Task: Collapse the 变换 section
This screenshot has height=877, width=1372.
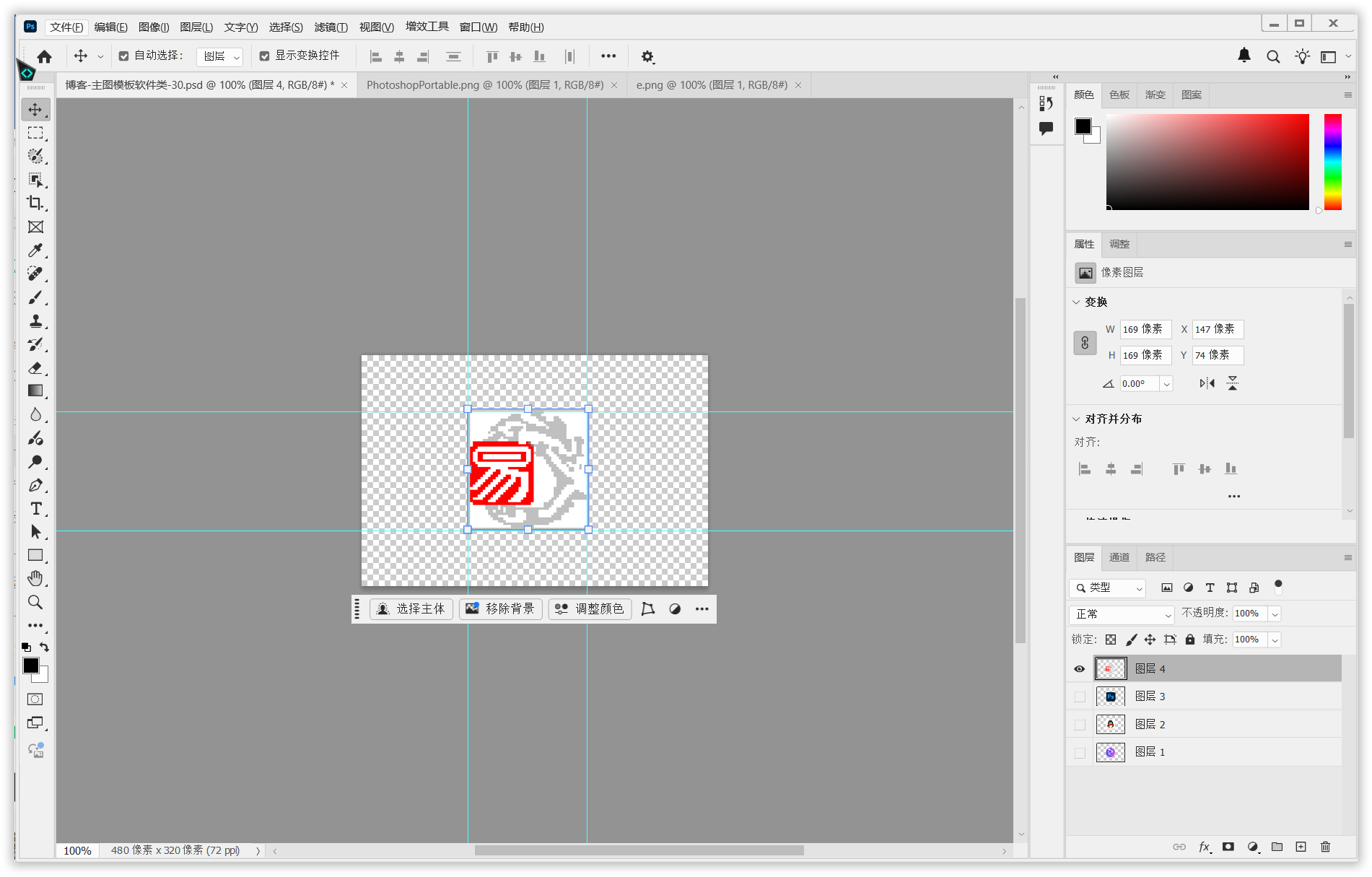Action: 1076,302
